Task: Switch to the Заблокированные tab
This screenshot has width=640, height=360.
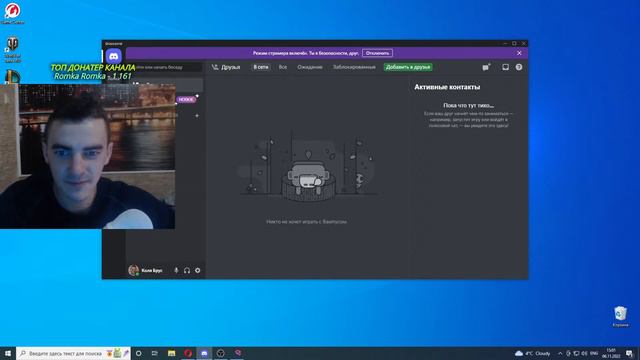Action: tap(354, 67)
